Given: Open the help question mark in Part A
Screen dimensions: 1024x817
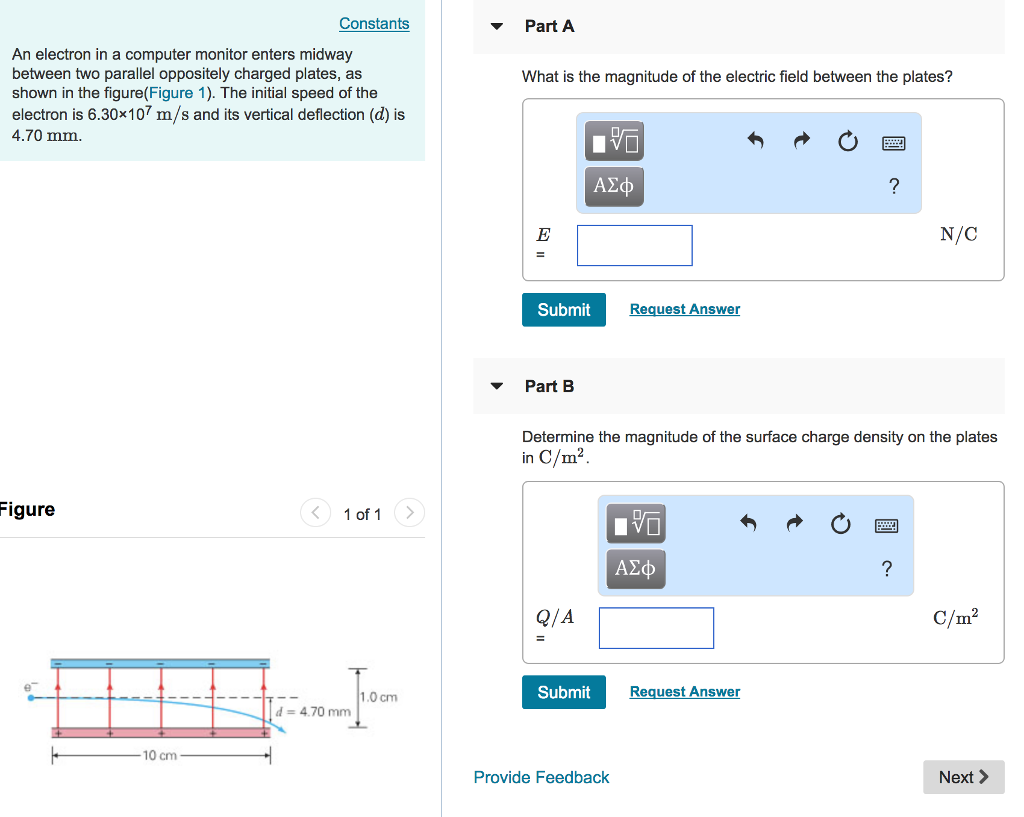Looking at the screenshot, I should coord(893,186).
